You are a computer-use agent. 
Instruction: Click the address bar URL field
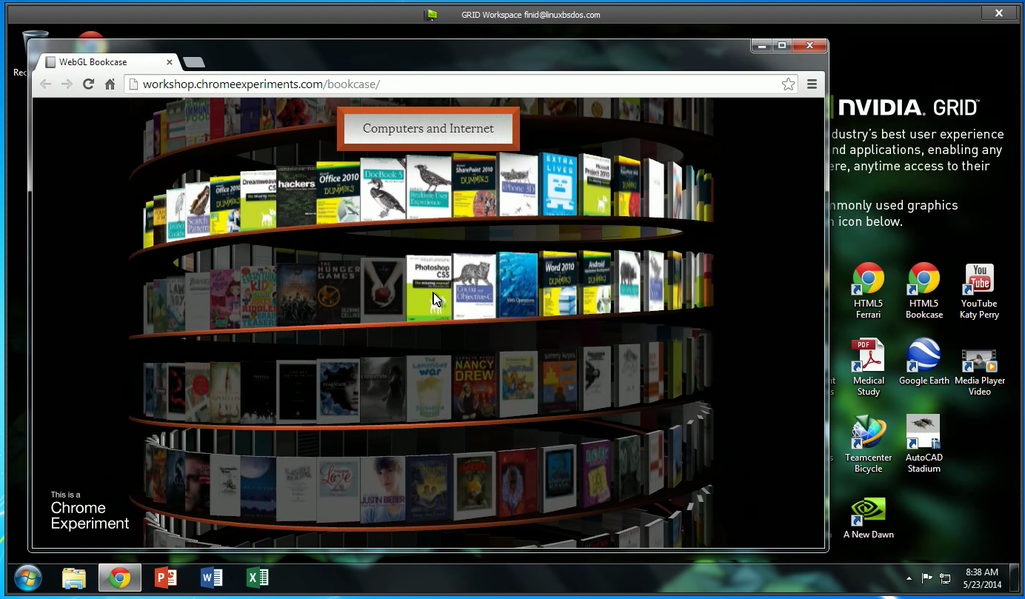(300, 84)
